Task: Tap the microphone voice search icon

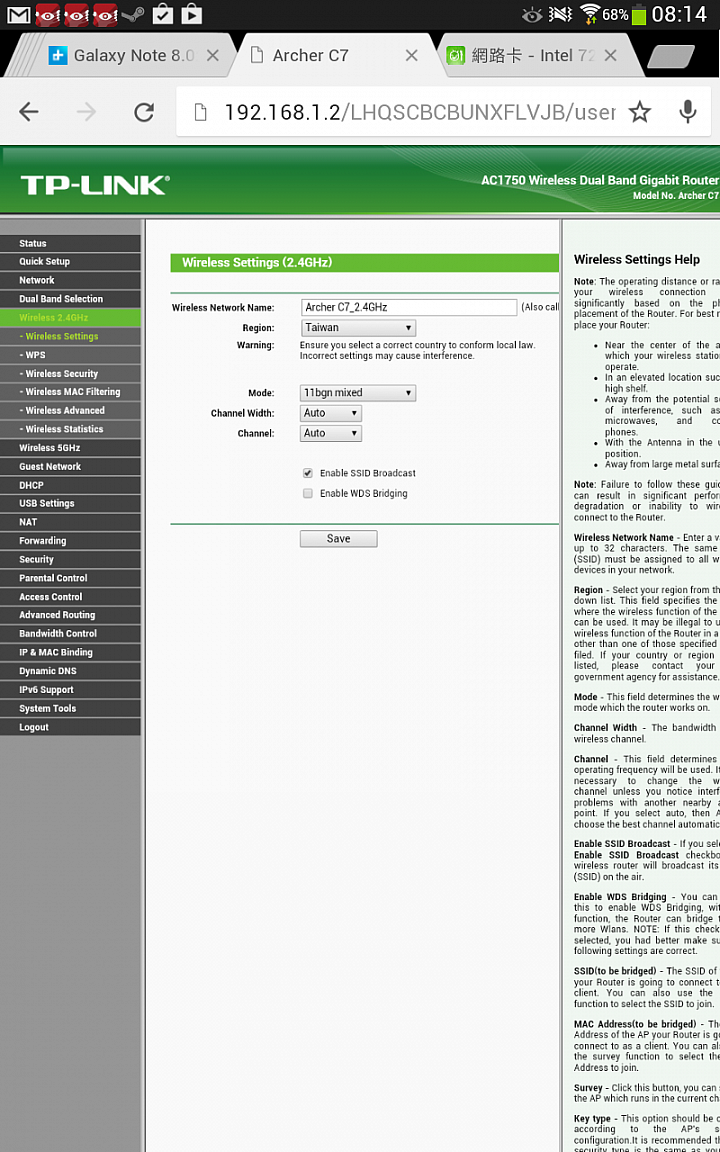Action: click(688, 112)
